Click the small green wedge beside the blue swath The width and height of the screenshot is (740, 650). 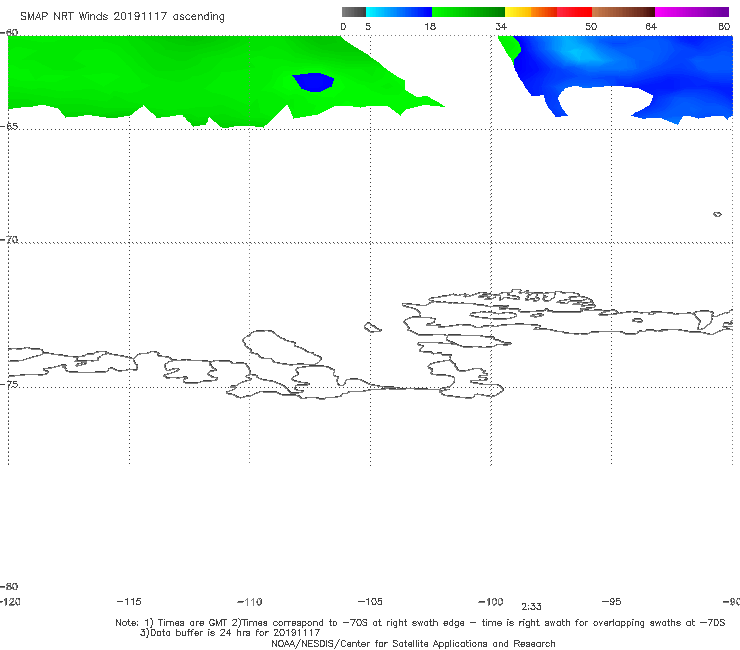[x=510, y=47]
